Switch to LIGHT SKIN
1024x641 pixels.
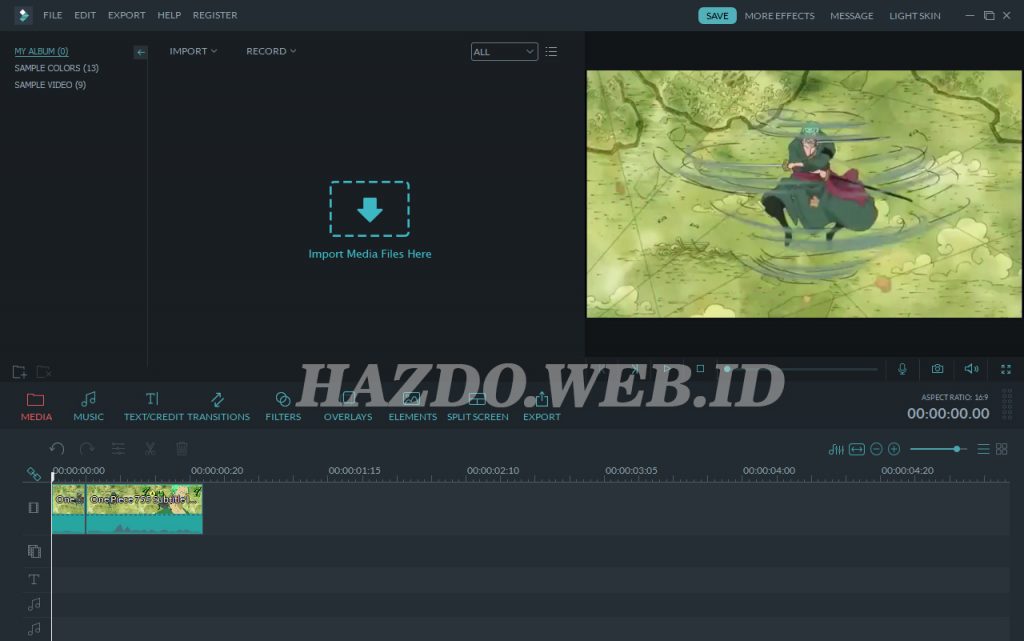[x=914, y=16]
